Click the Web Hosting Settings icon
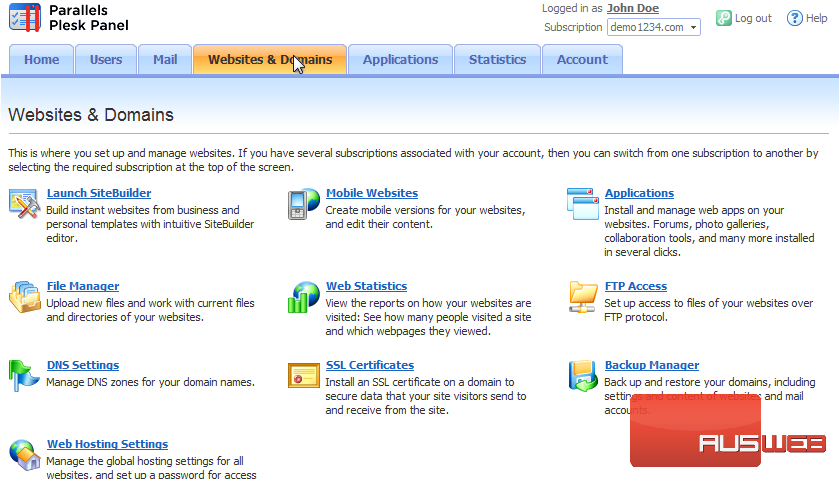Screen dimensions: 840x480 pyautogui.click(x=24, y=454)
